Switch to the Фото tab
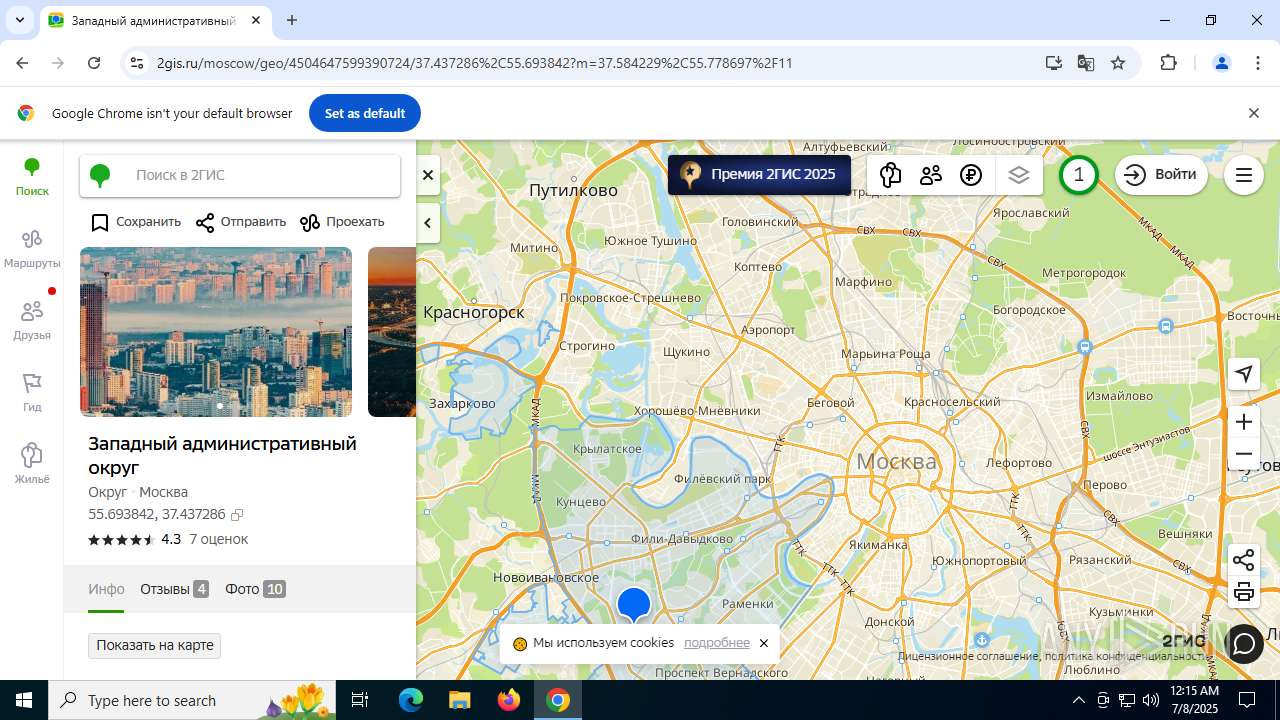Viewport: 1280px width, 720px height. click(255, 589)
